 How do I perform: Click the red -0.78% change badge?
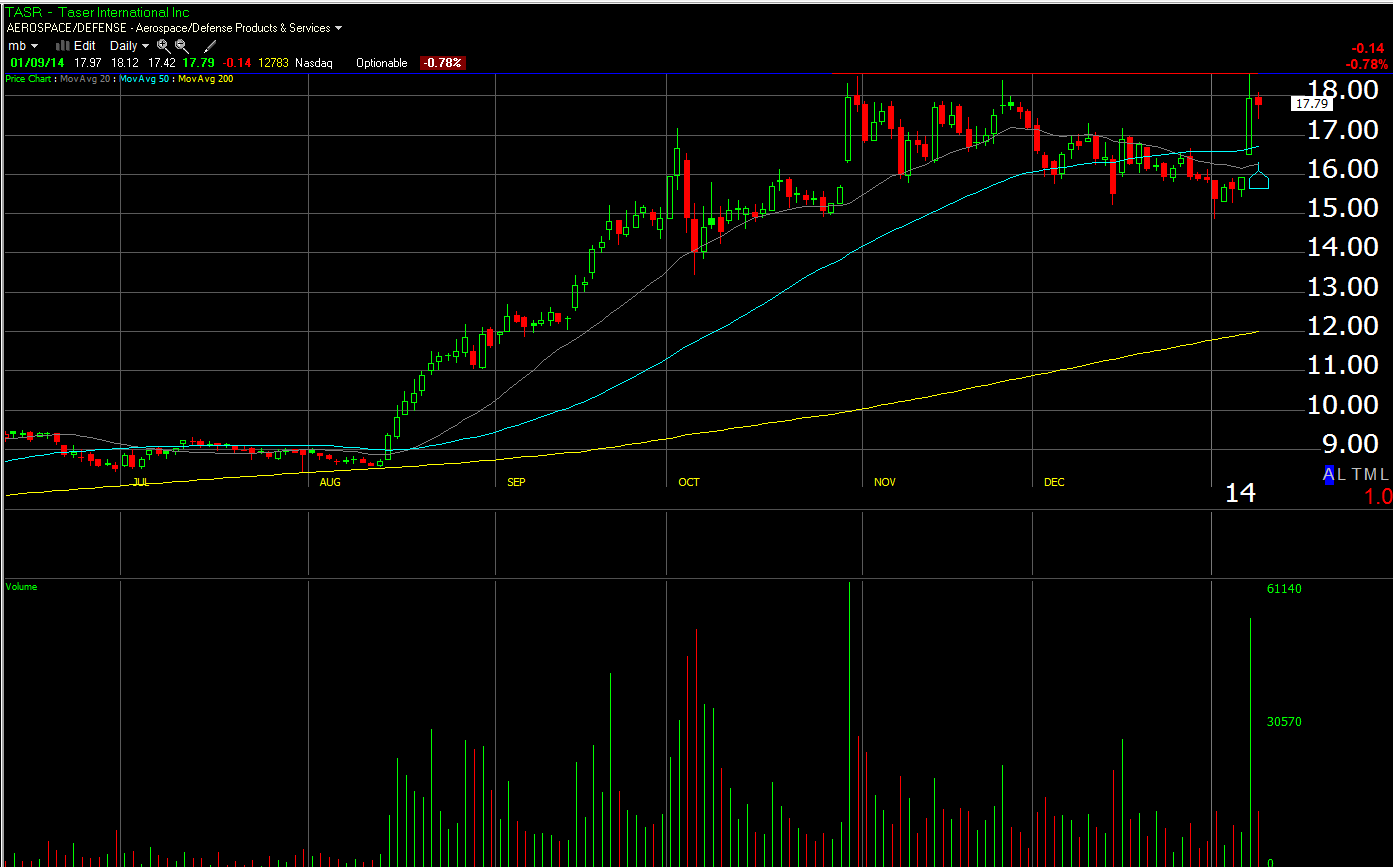(442, 63)
